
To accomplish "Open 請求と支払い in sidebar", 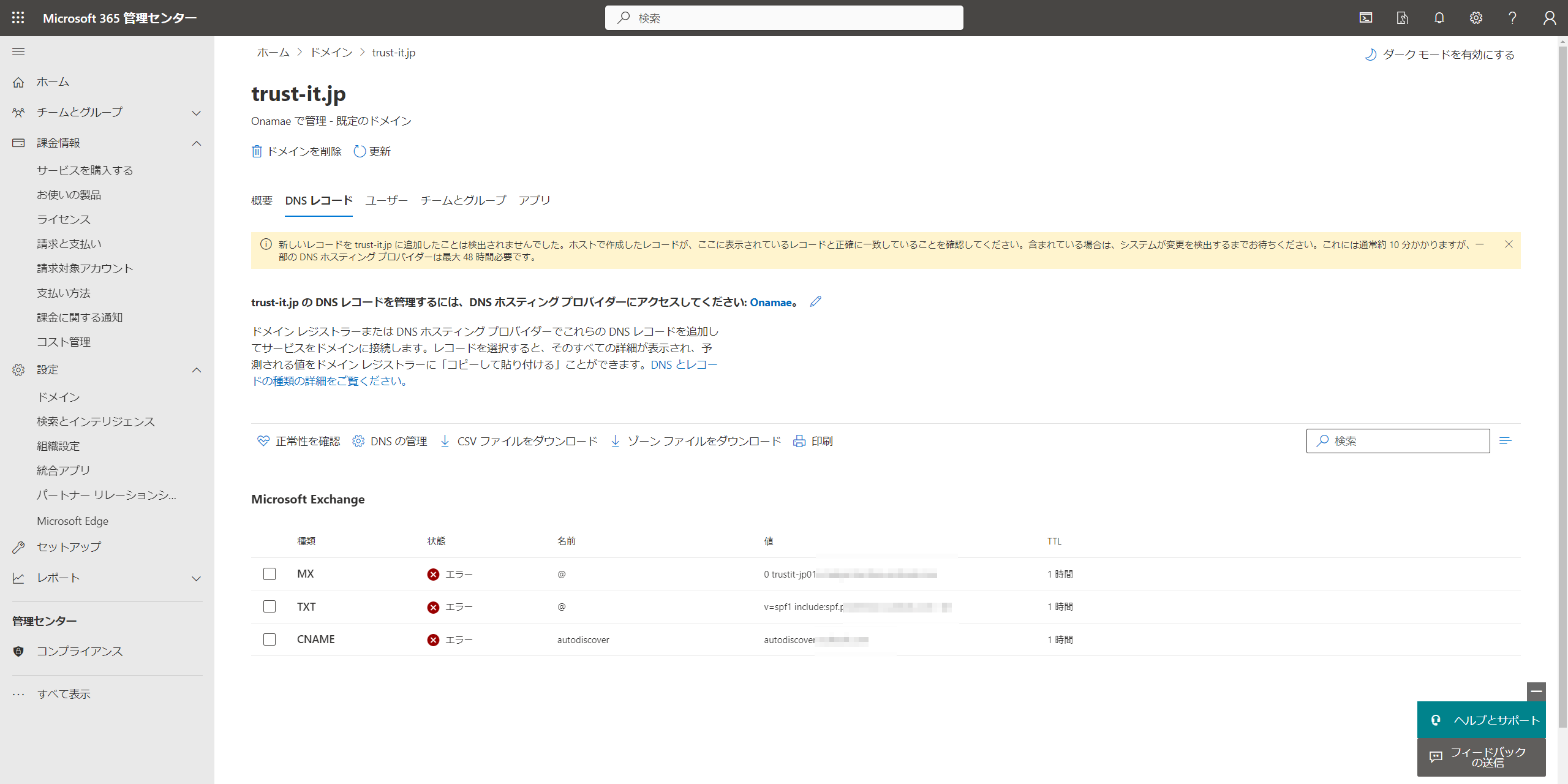I will (69, 244).
